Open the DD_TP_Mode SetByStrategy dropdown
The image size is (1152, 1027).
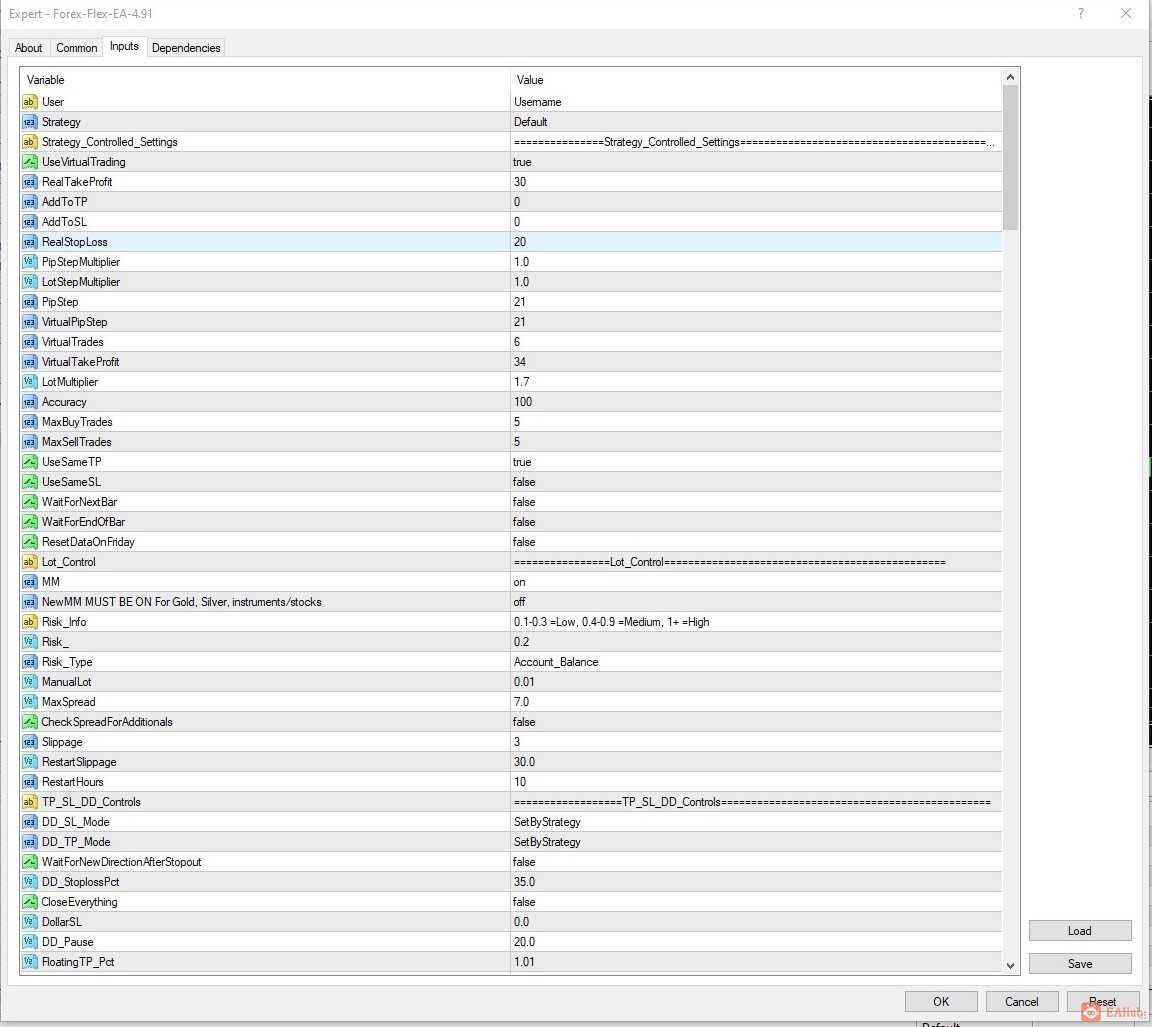pos(755,842)
